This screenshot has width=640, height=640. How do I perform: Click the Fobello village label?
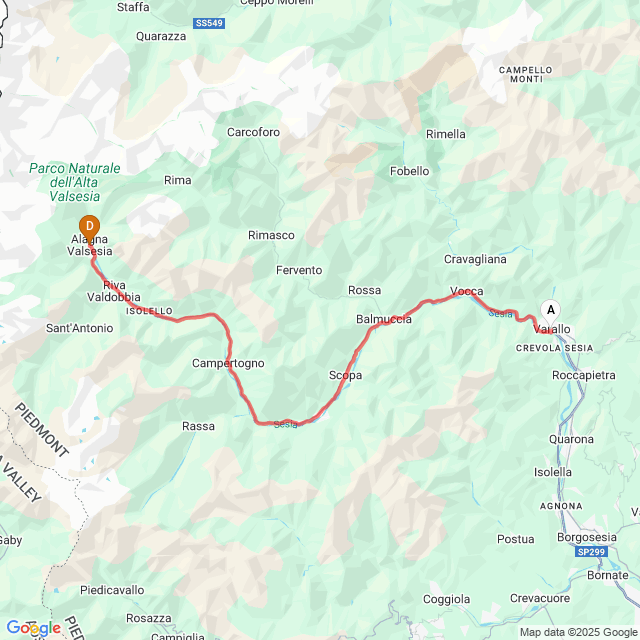409,171
